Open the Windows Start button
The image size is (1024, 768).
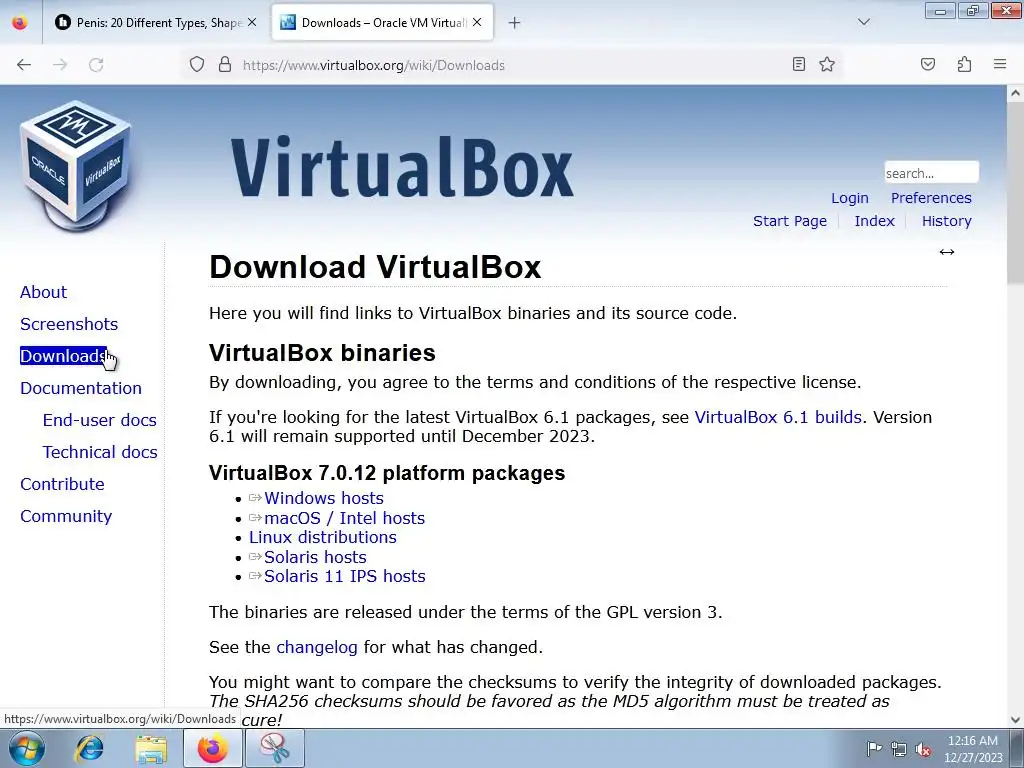tap(27, 748)
